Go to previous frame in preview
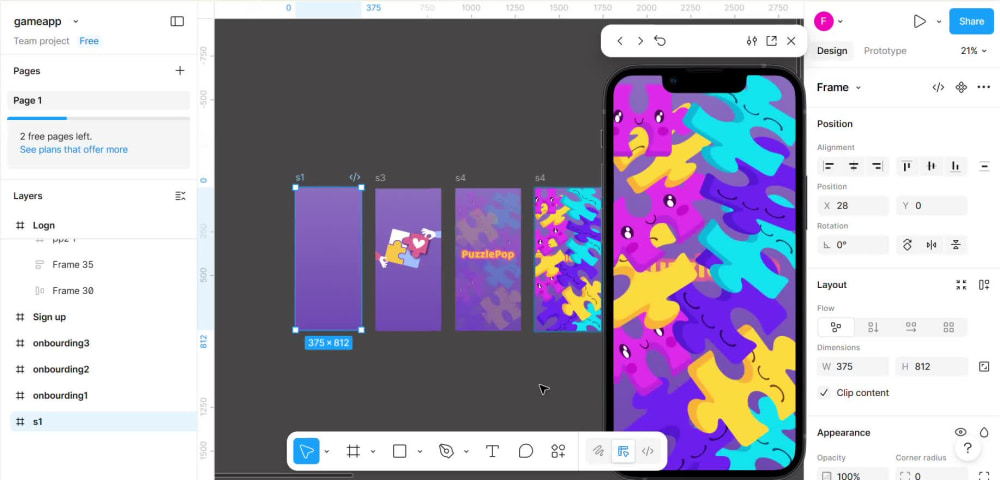 point(619,41)
